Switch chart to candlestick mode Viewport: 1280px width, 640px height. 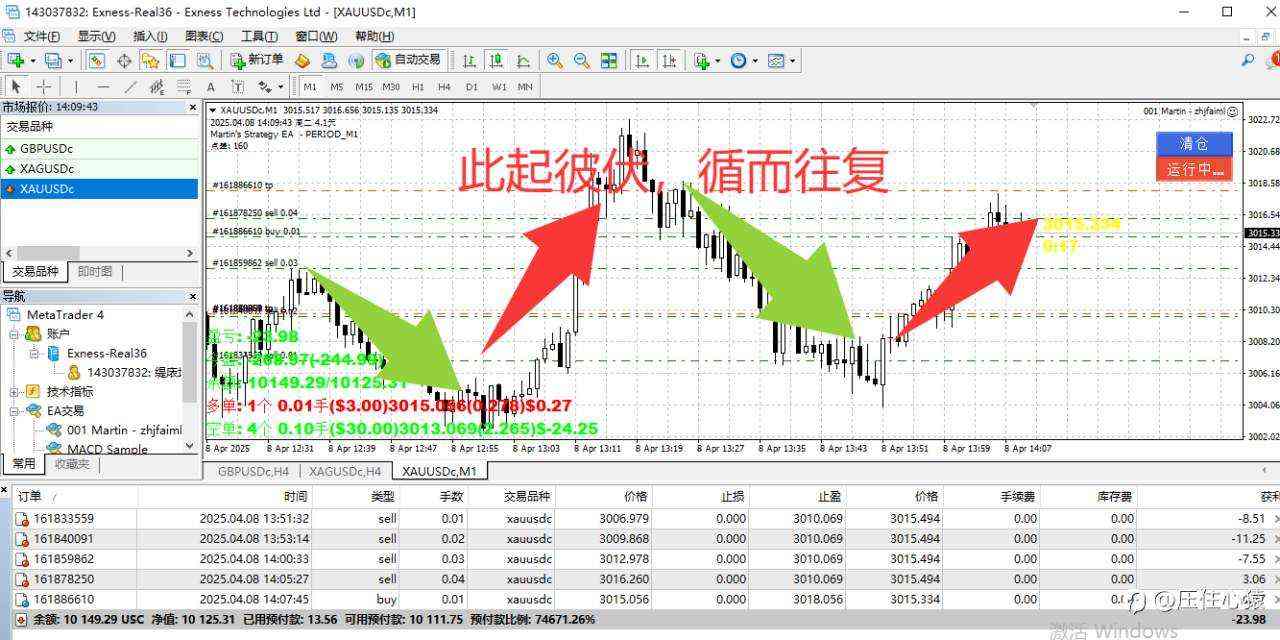(x=495, y=60)
